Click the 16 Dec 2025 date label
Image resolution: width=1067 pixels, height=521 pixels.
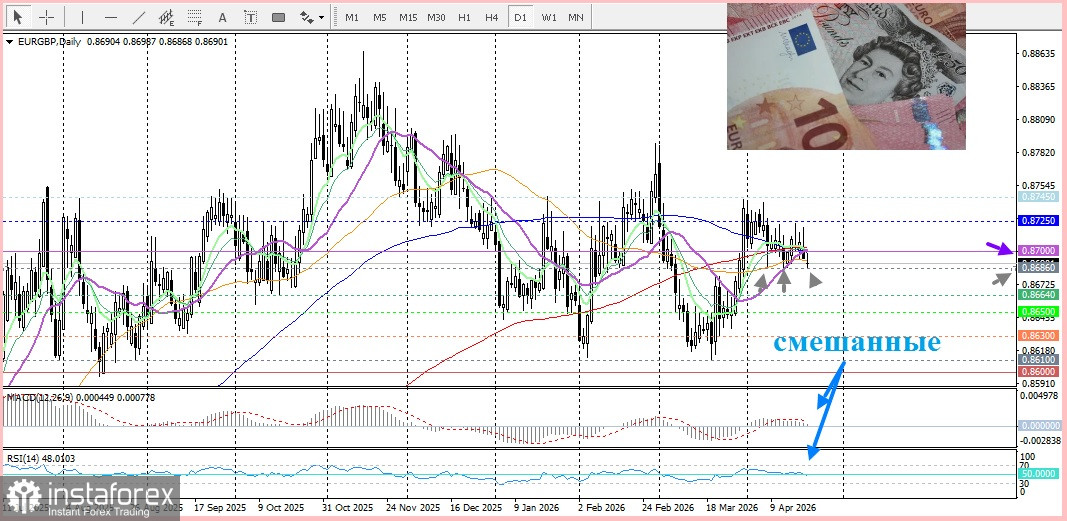475,508
